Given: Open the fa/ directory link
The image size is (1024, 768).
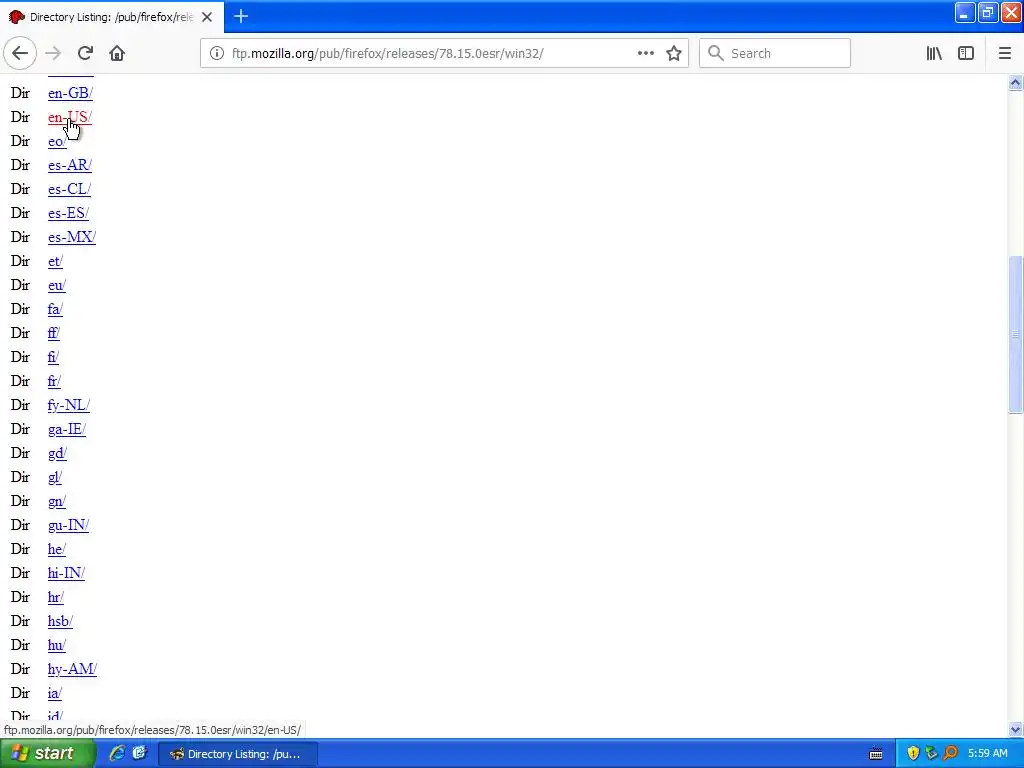Looking at the screenshot, I should point(56,310).
